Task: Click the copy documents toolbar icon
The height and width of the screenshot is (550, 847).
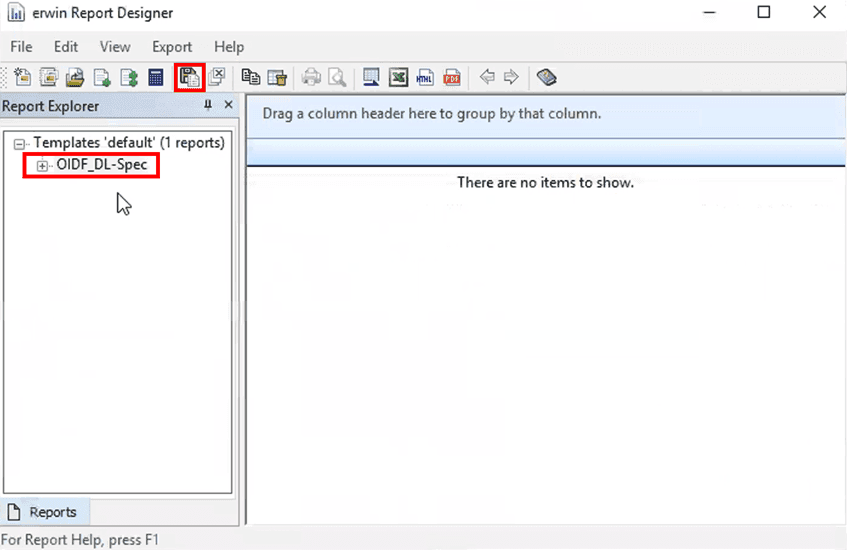Action: [x=251, y=77]
